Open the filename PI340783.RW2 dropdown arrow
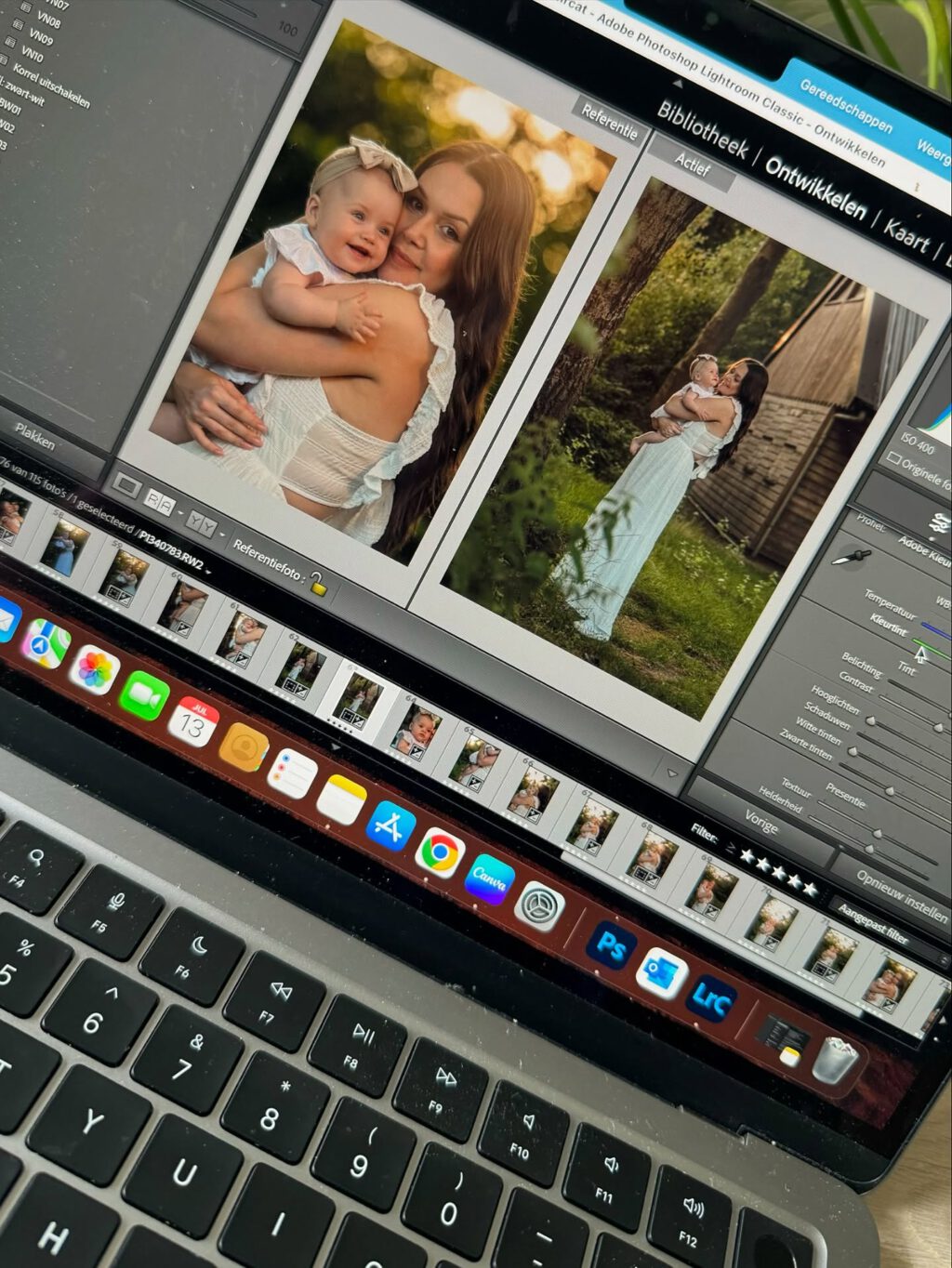The image size is (952, 1268). tap(209, 570)
